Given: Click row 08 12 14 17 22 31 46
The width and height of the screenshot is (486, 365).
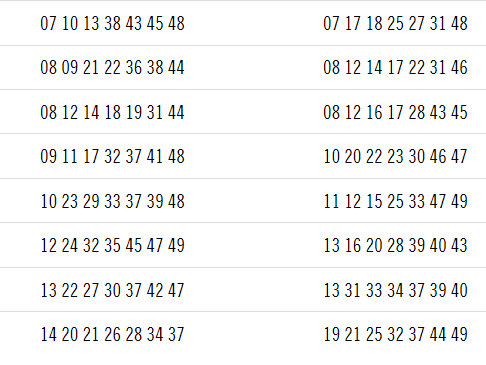Looking at the screenshot, I should 395,67.
